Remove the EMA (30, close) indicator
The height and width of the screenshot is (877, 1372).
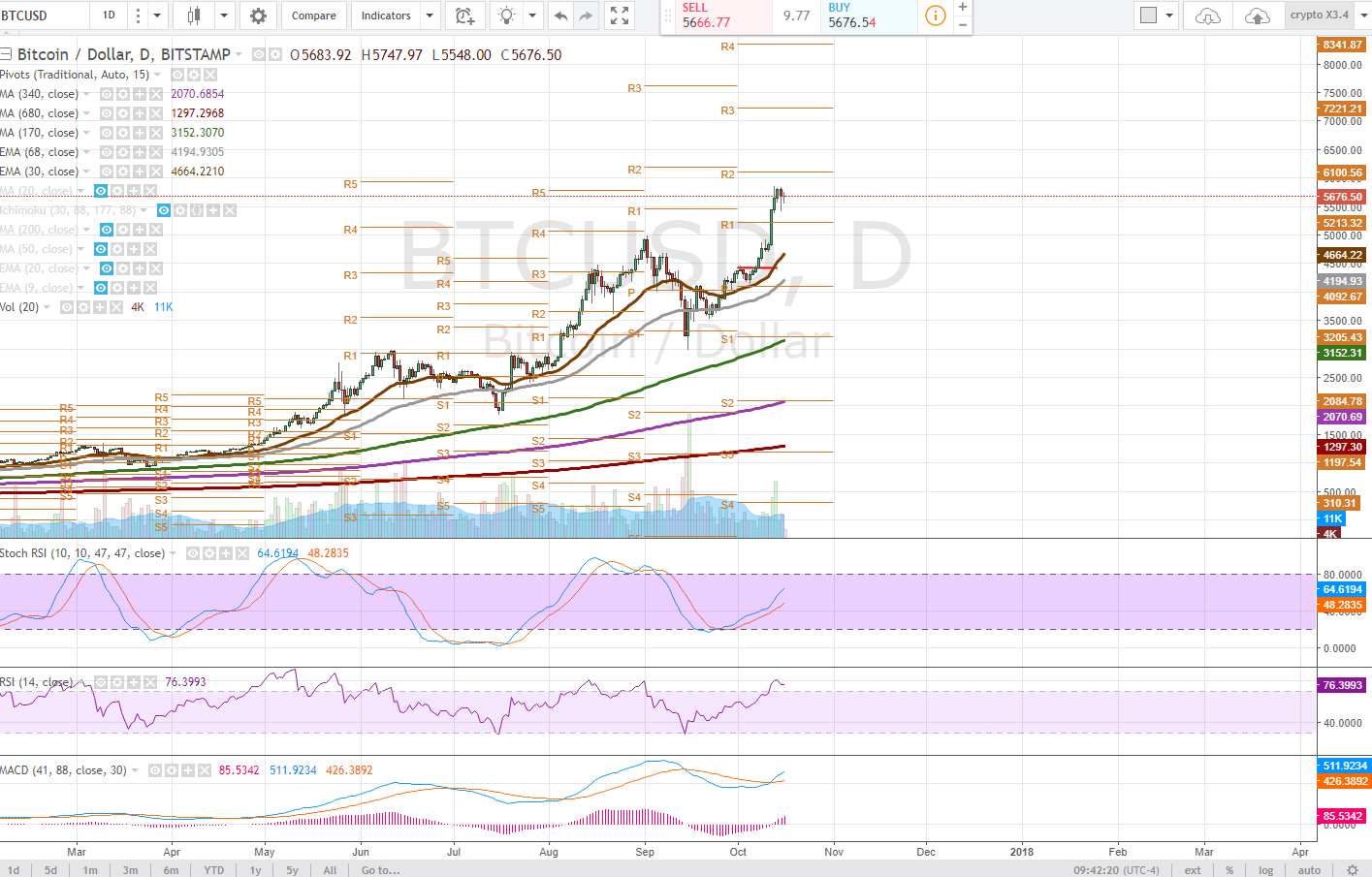point(156,172)
